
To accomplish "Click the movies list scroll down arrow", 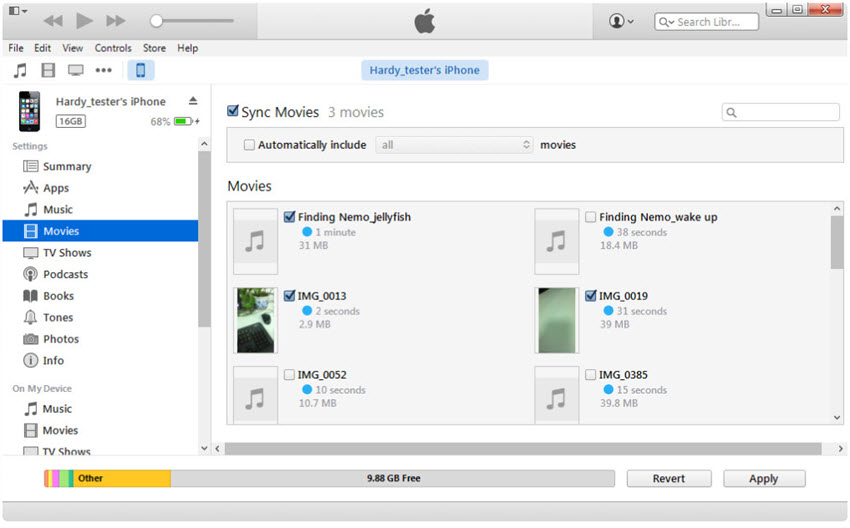I will (837, 417).
